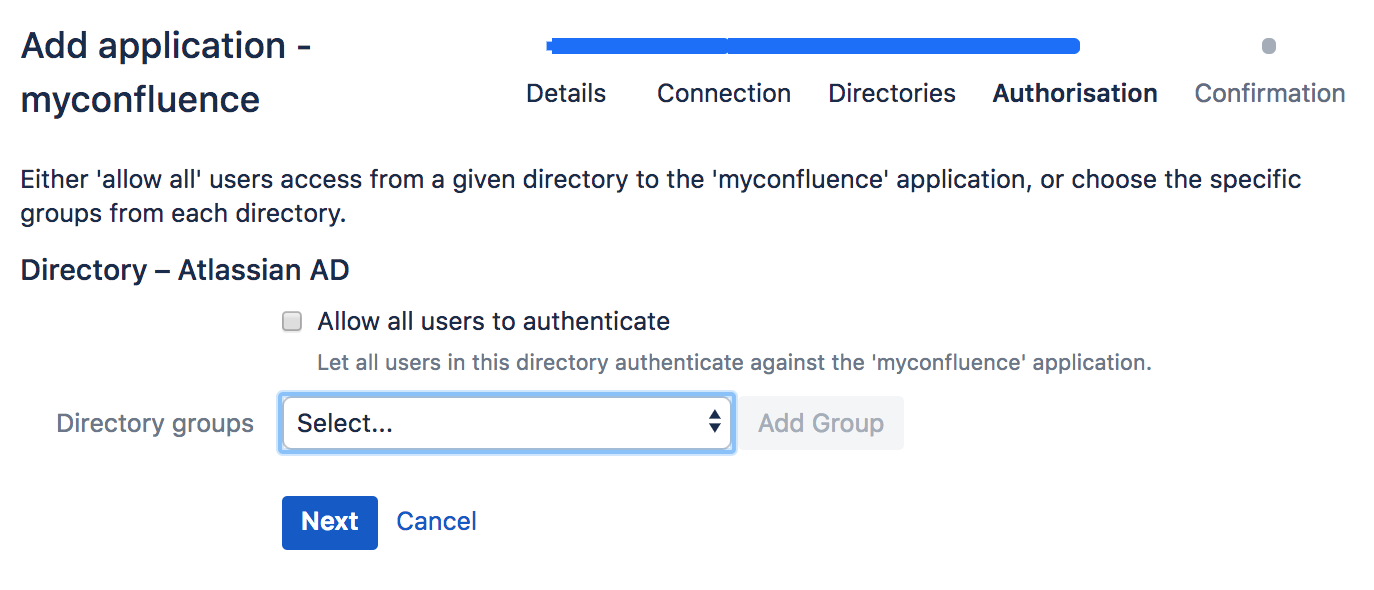
Task: Click the "Allow all users to authenticate" label
Action: click(x=493, y=321)
